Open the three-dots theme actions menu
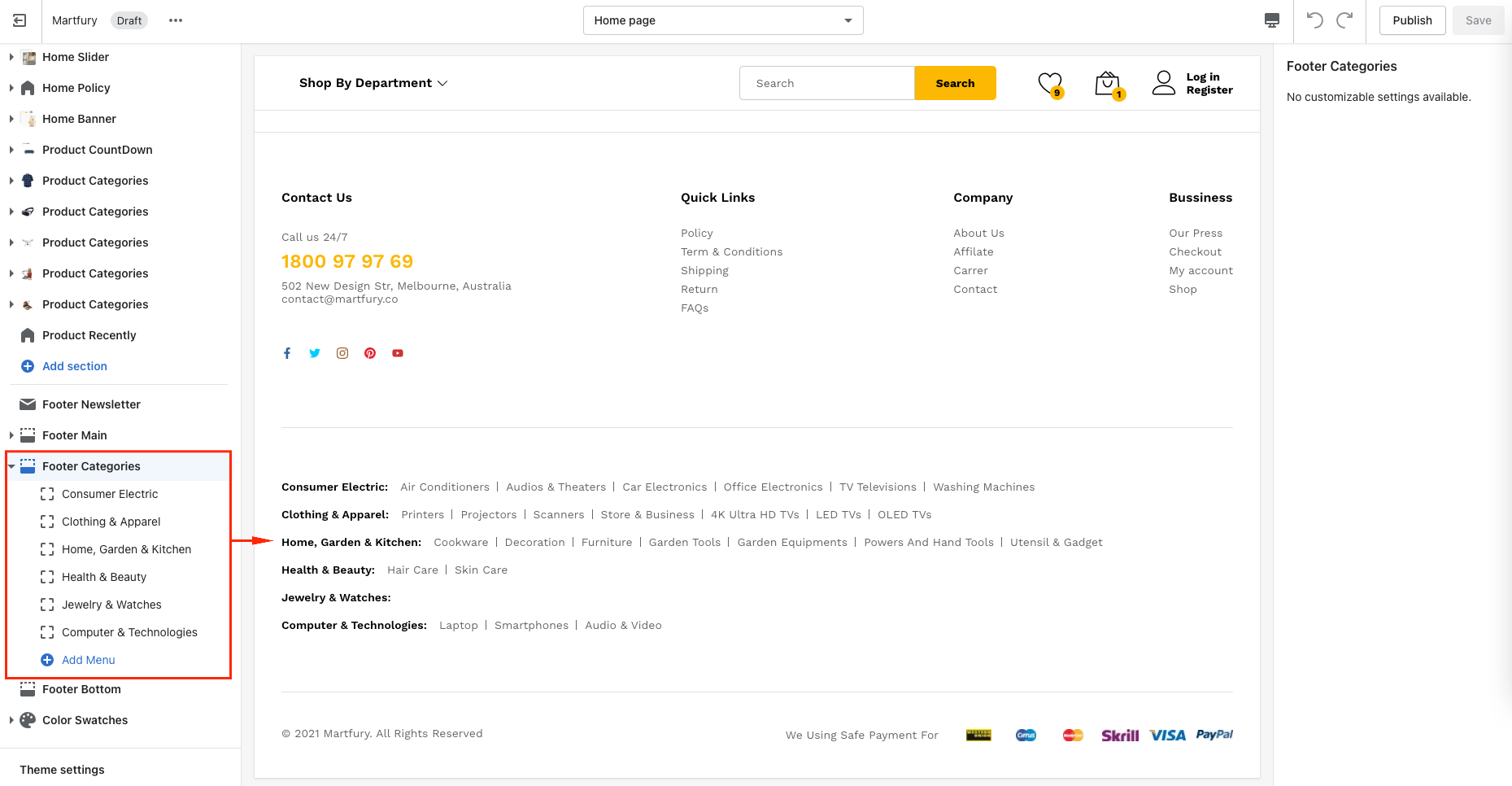1512x786 pixels. point(176,20)
